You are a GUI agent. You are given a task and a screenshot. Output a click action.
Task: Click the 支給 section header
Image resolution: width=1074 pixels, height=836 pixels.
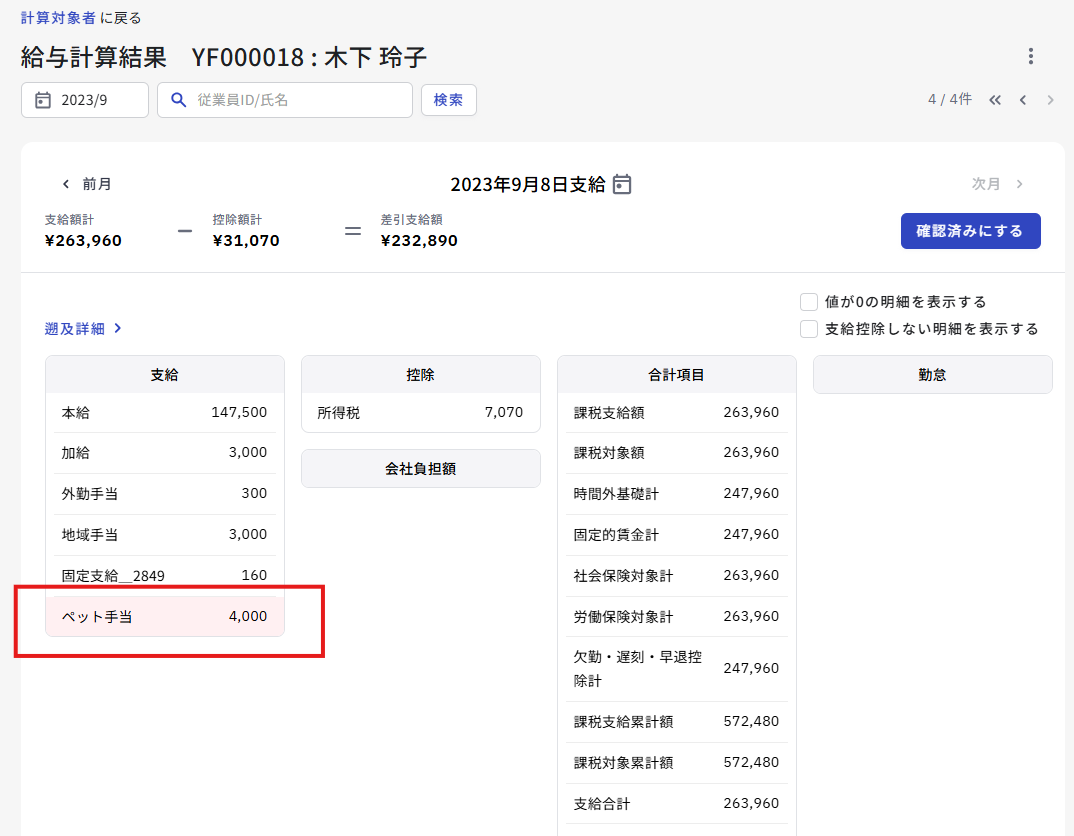(164, 375)
